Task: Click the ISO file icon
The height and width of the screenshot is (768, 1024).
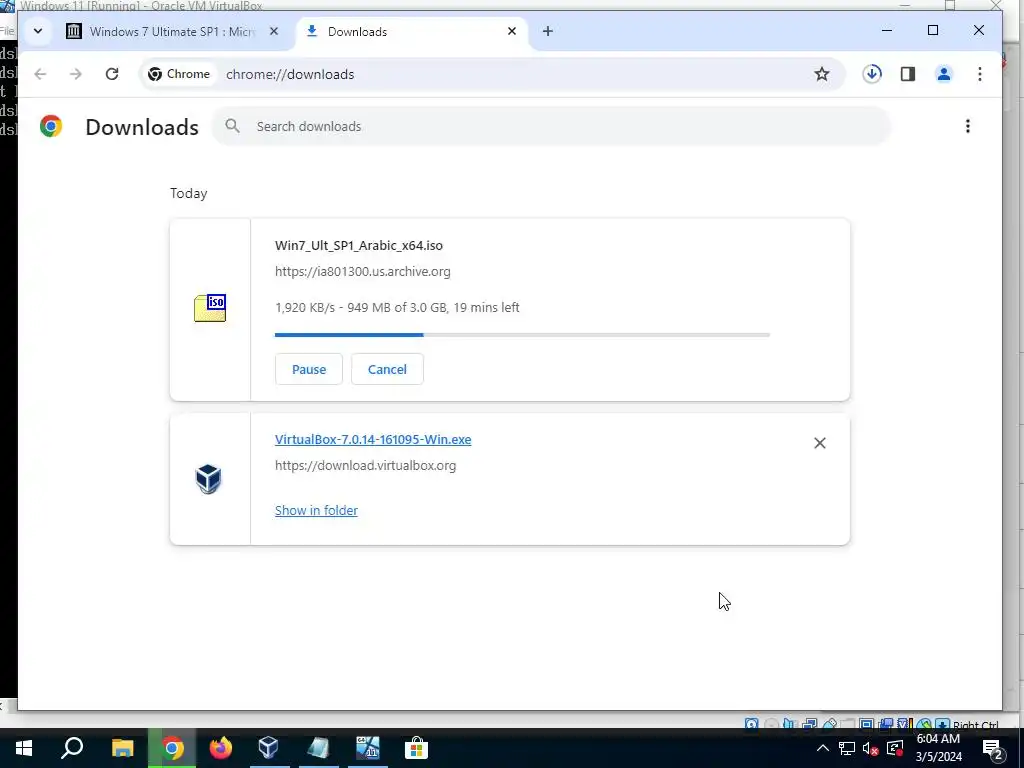Action: 210,308
